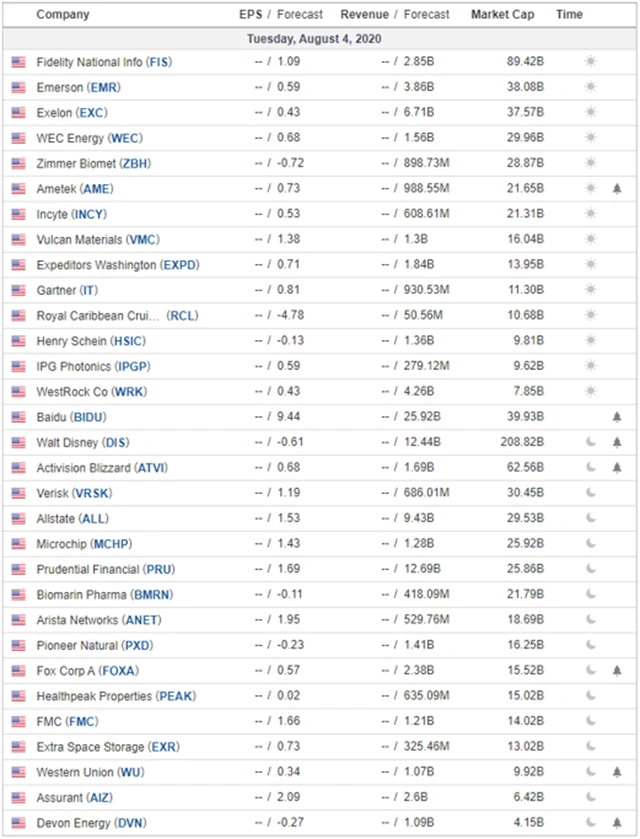The height and width of the screenshot is (839, 640).
Task: Sort the table by Time header
Action: [570, 15]
